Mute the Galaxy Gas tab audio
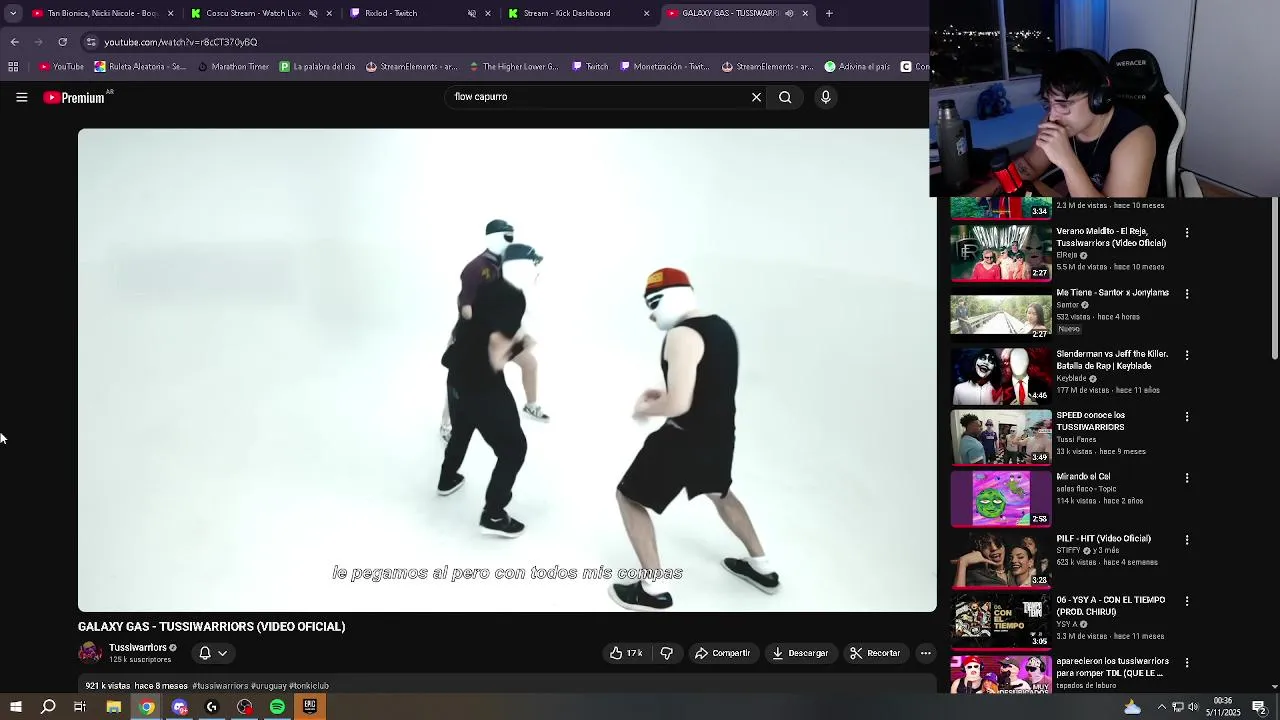Screen dimensions: 1280x720 point(789,13)
